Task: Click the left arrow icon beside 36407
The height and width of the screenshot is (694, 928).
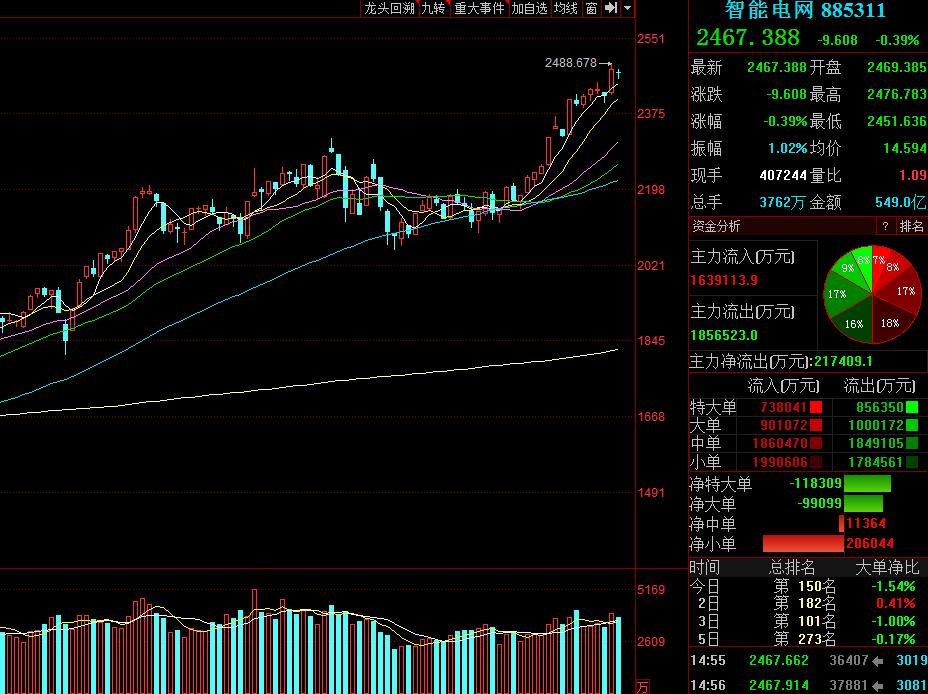Action: pos(878,660)
